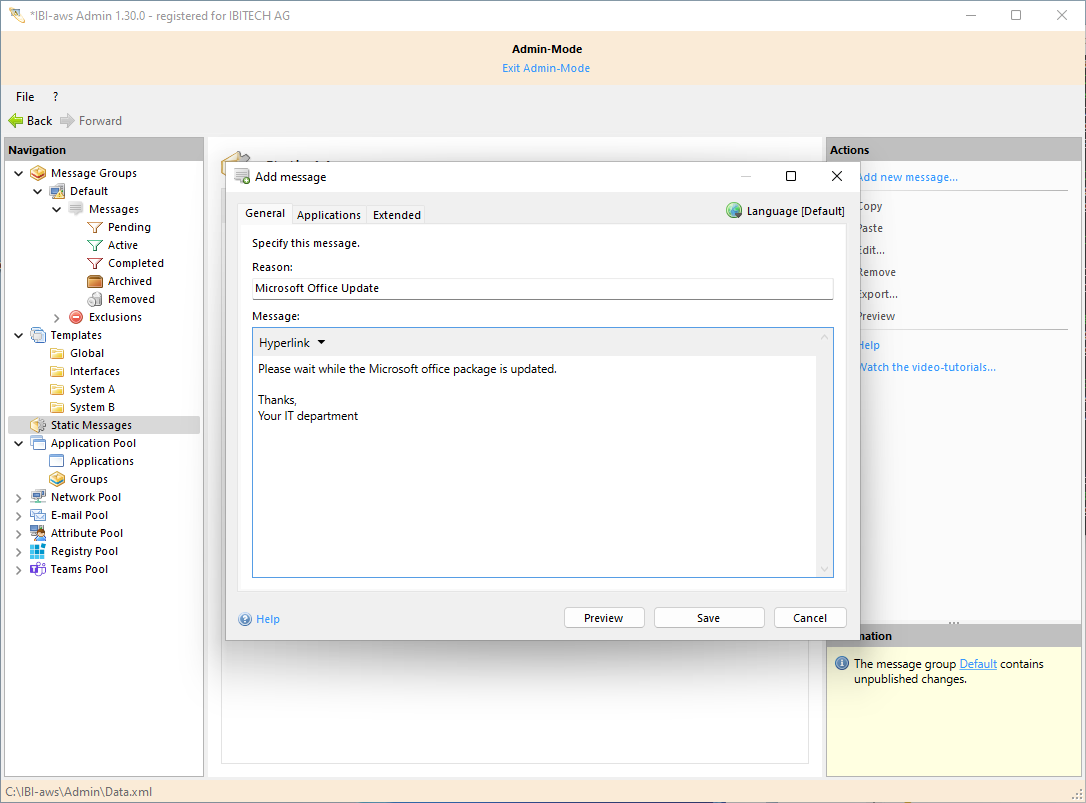Click the Exit Admin-Mode link
The image size is (1086, 803).
click(x=546, y=68)
